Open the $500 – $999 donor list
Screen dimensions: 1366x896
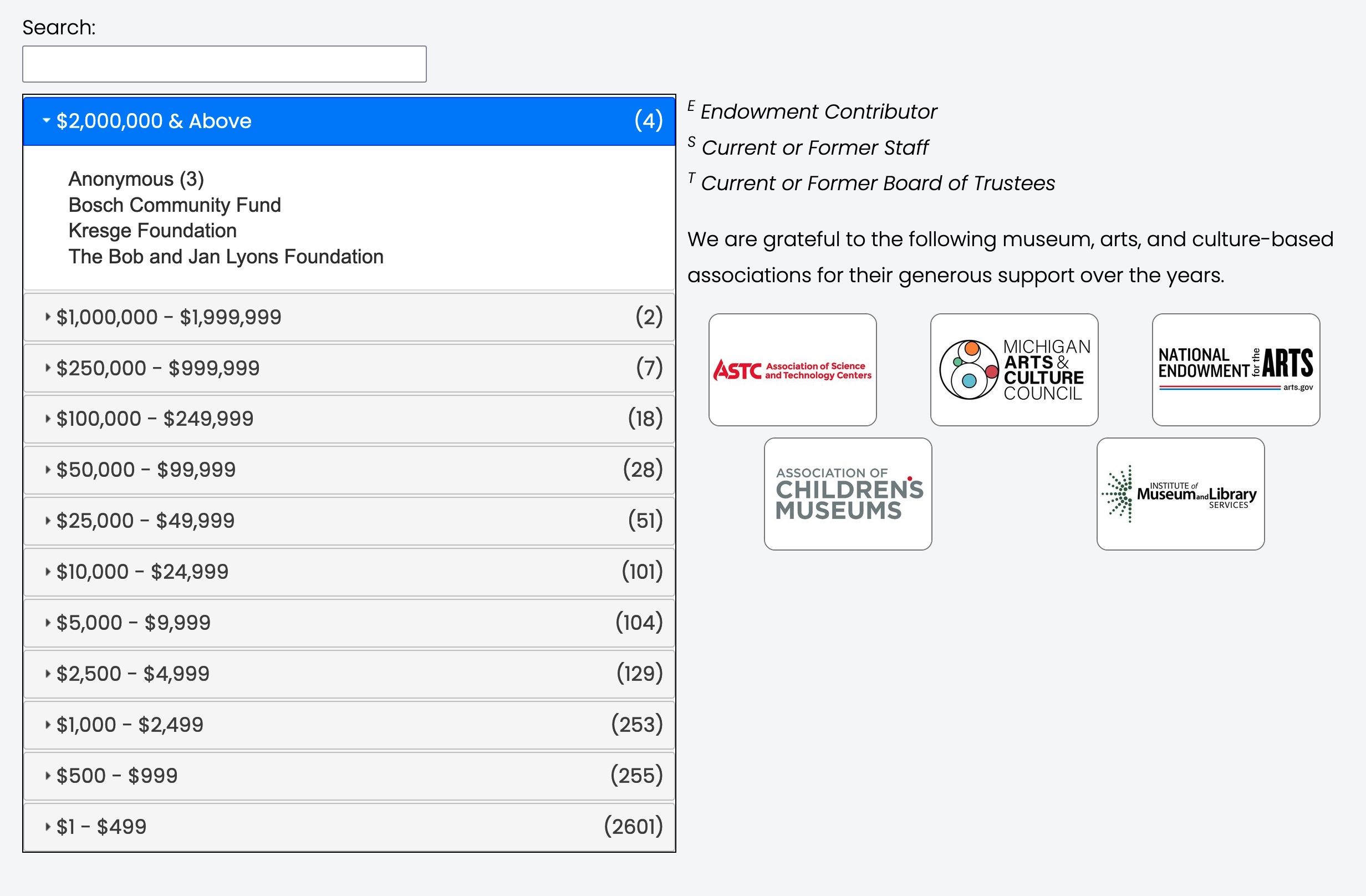(349, 776)
